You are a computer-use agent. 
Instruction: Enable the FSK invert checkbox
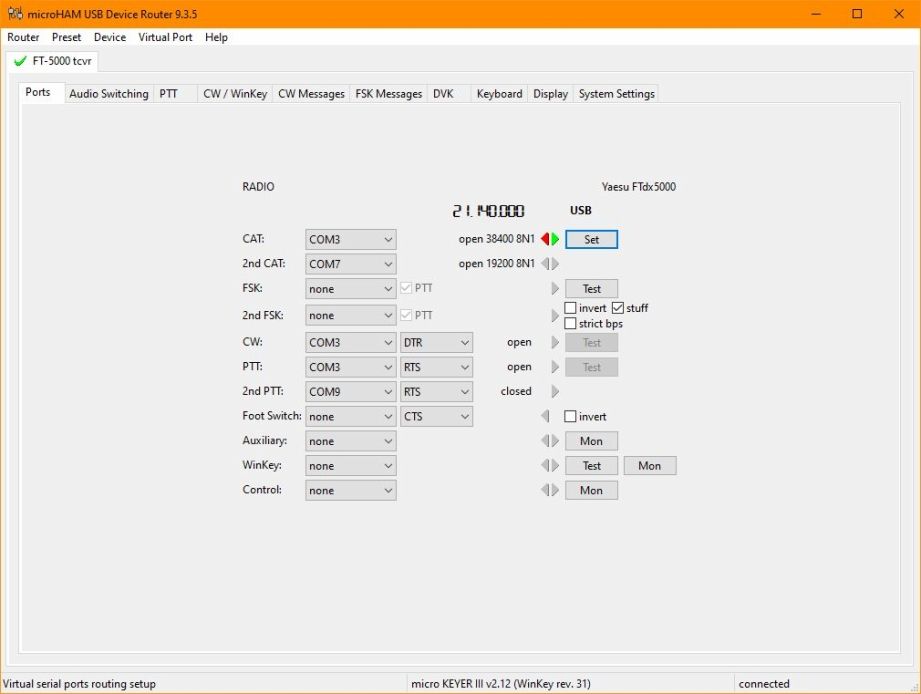pyautogui.click(x=570, y=308)
